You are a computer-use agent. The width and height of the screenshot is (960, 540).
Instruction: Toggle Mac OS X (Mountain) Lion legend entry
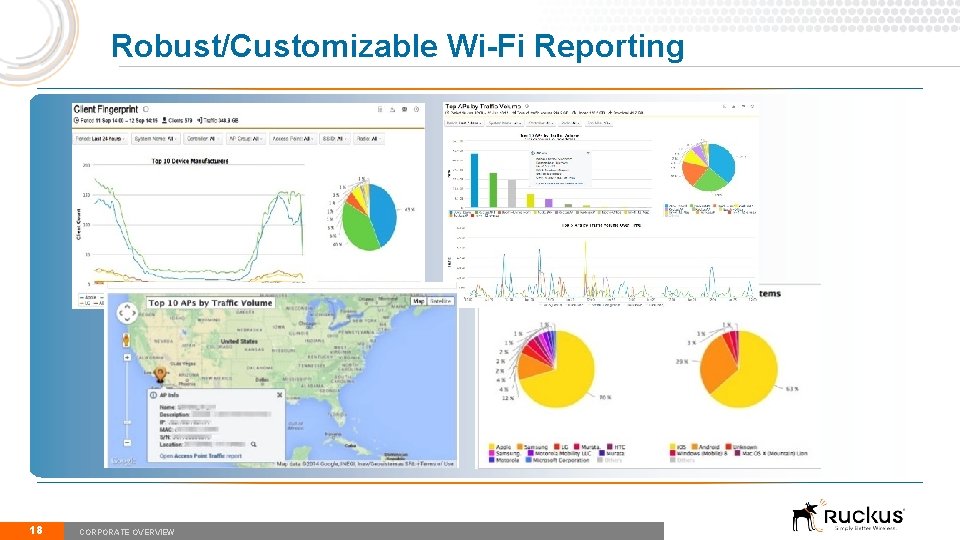pos(771,454)
